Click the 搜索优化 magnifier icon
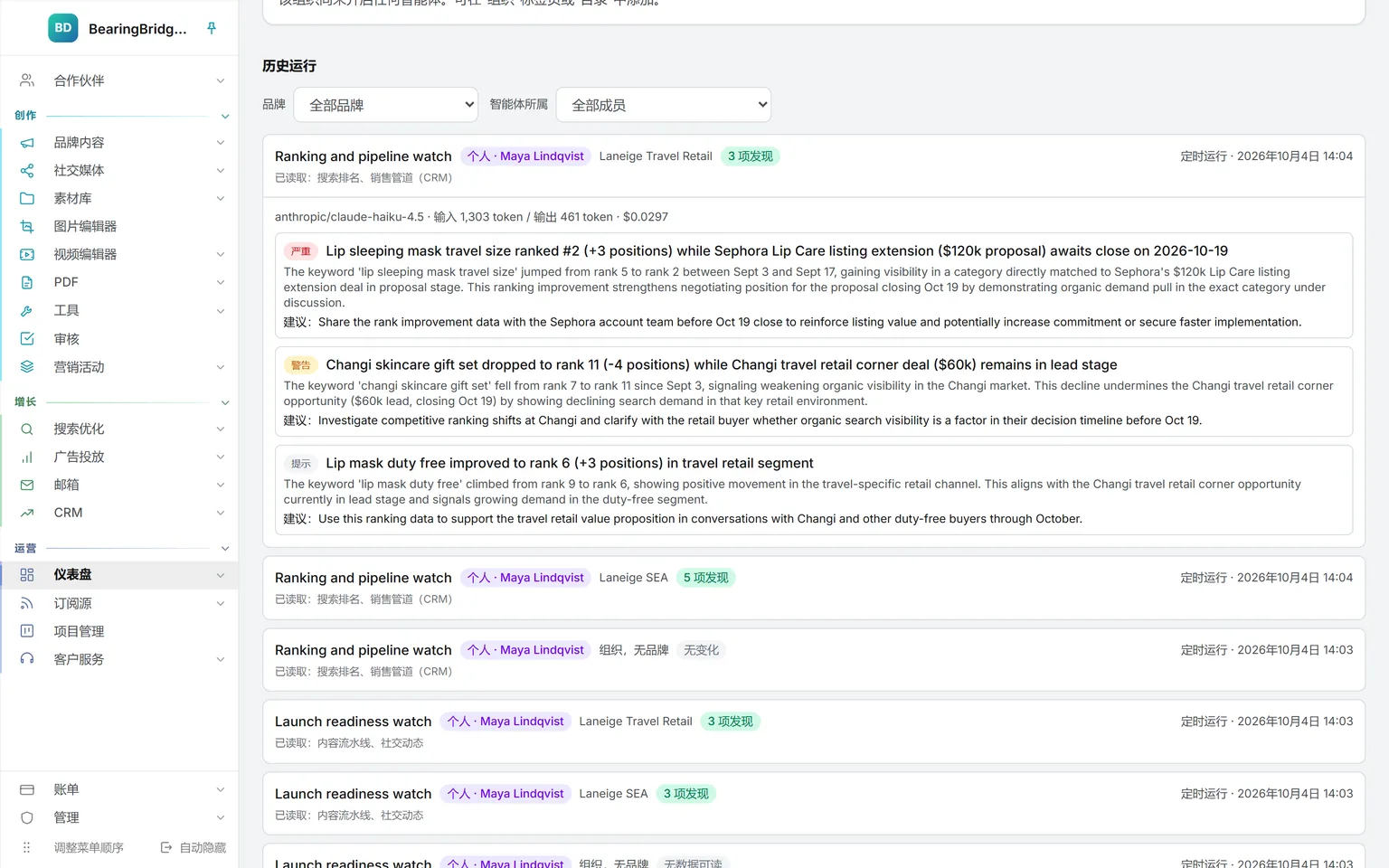Viewport: 1389px width, 868px height. tap(27, 429)
